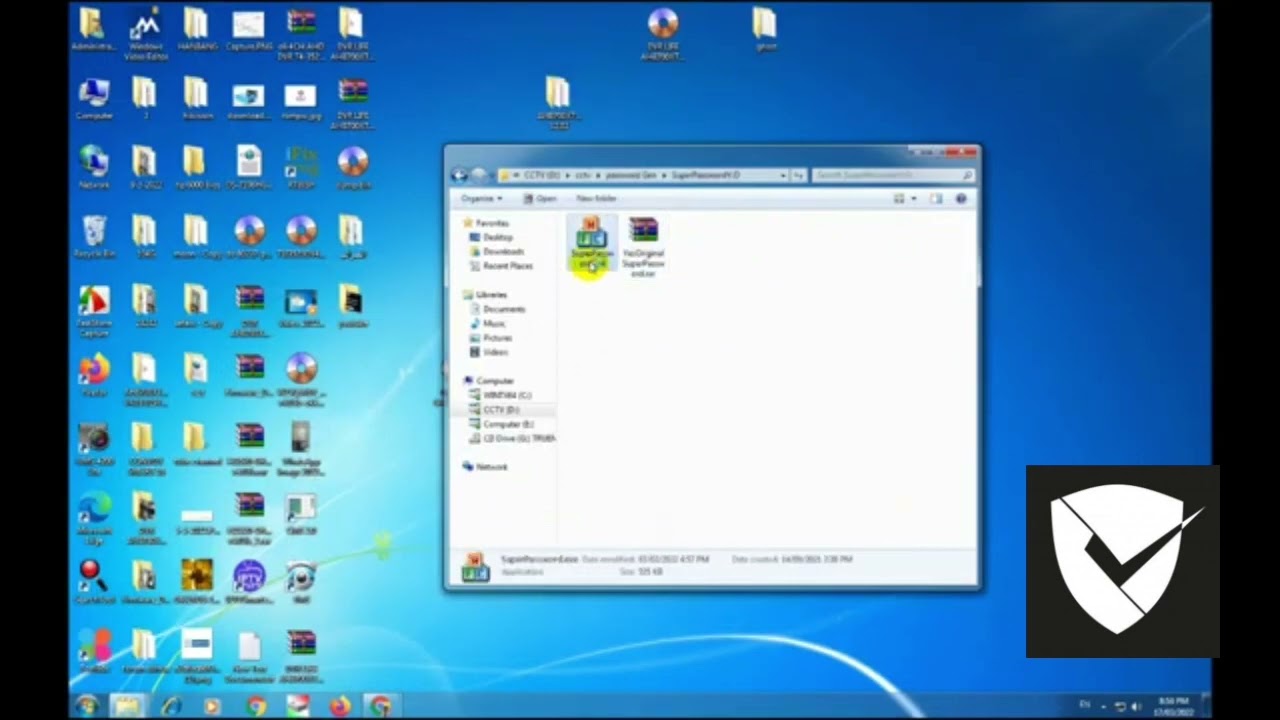Select the Firefox shortcut on the desktop
1280x720 pixels.
[x=94, y=377]
